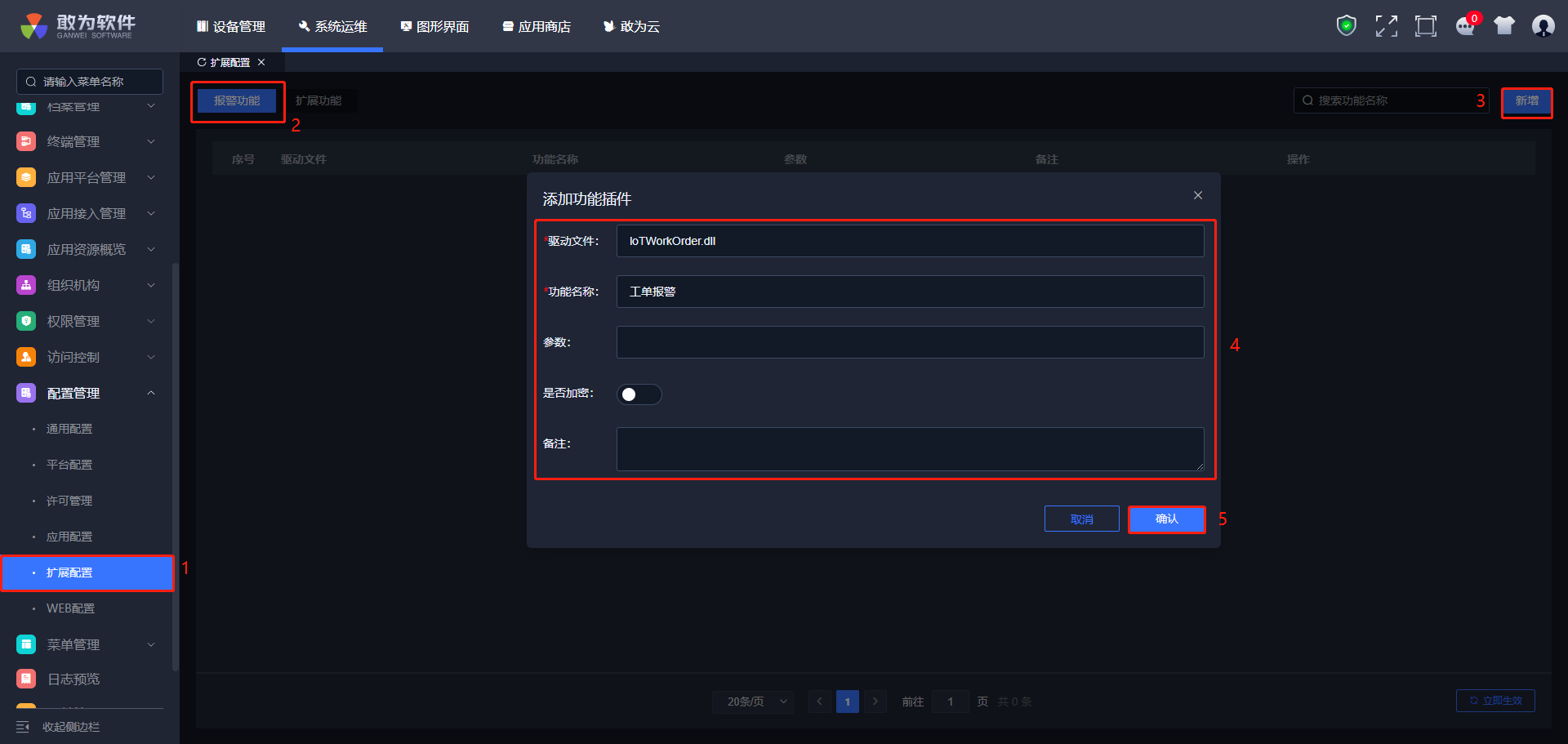Click the 新增 button

pos(1527,100)
